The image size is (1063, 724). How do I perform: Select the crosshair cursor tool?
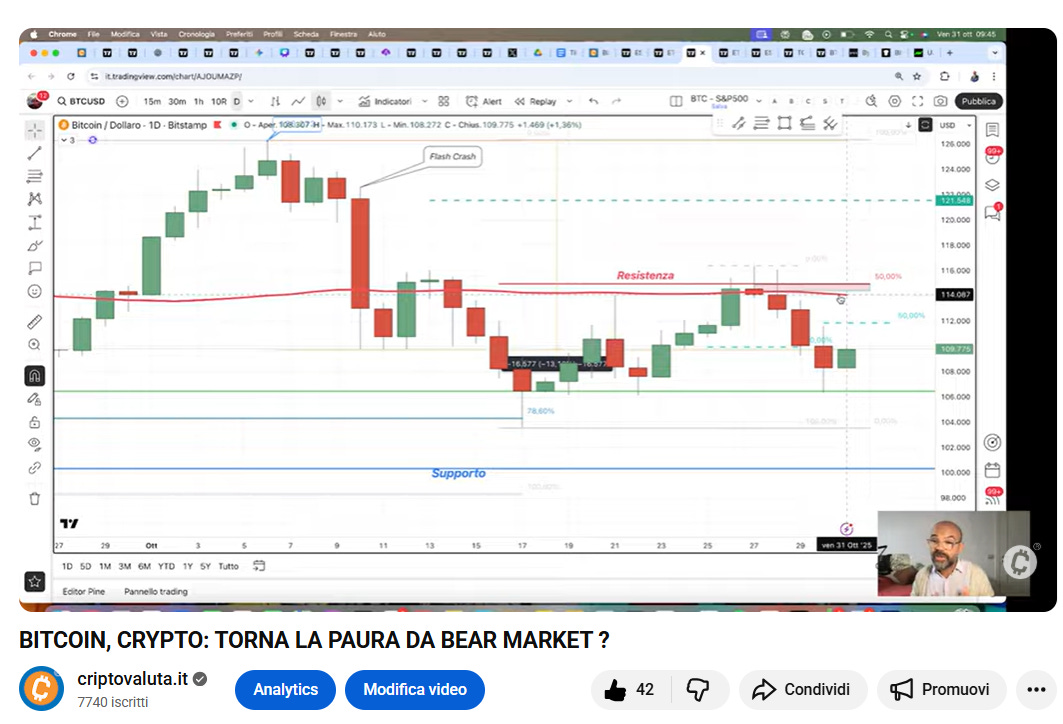tap(35, 129)
